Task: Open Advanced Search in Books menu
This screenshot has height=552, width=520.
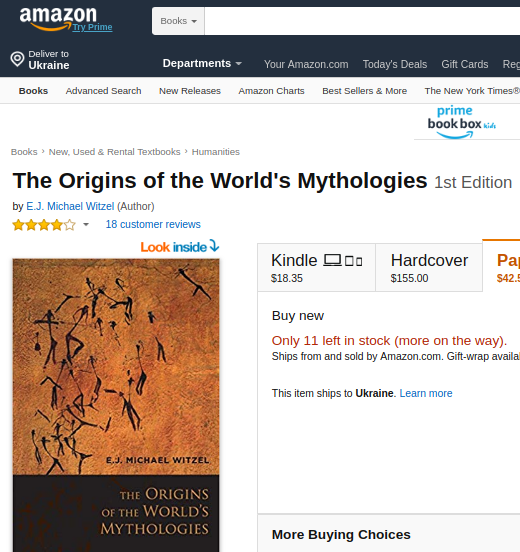Action: (x=104, y=91)
